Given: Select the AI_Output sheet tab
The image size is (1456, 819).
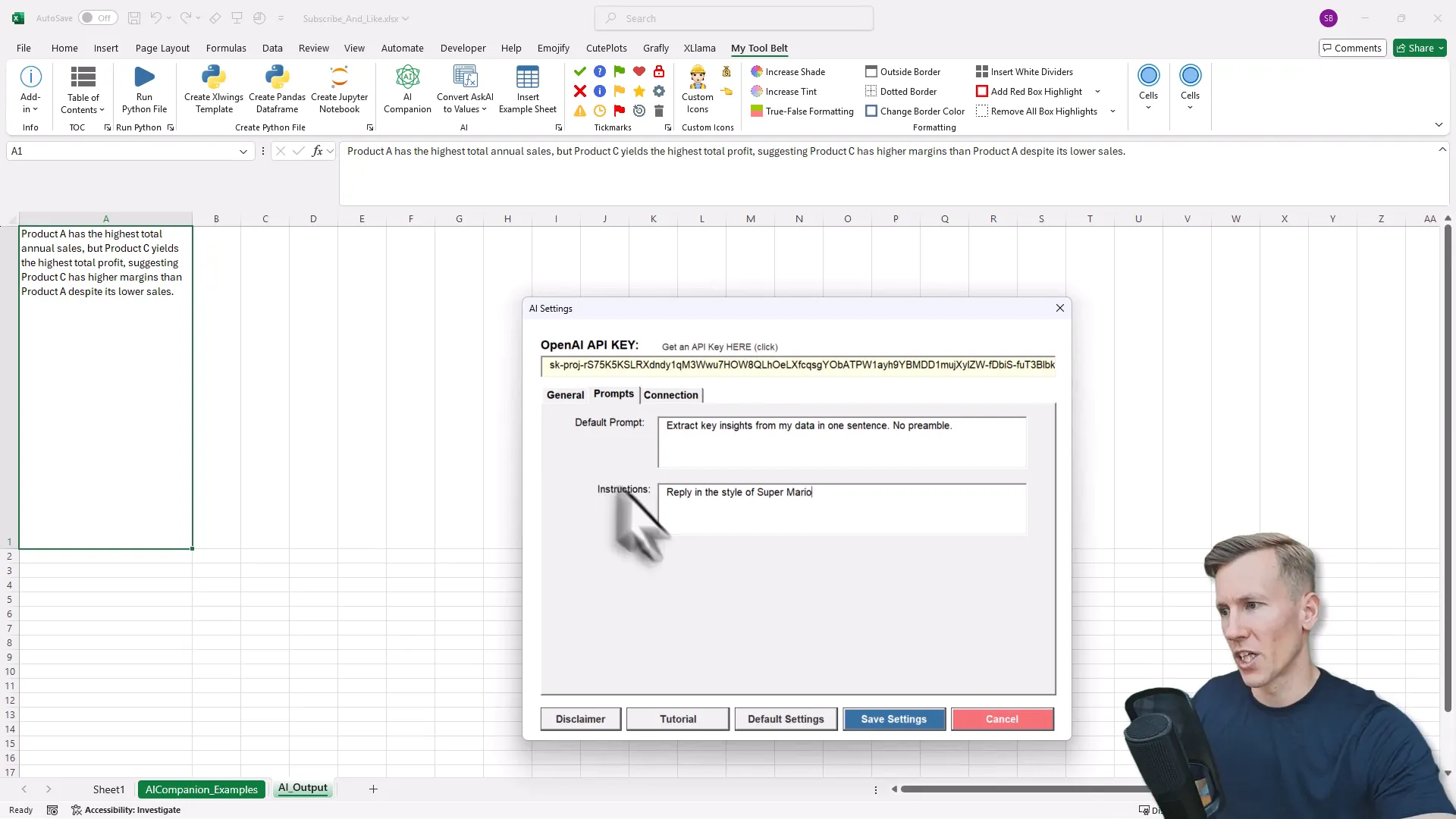Looking at the screenshot, I should (303, 788).
